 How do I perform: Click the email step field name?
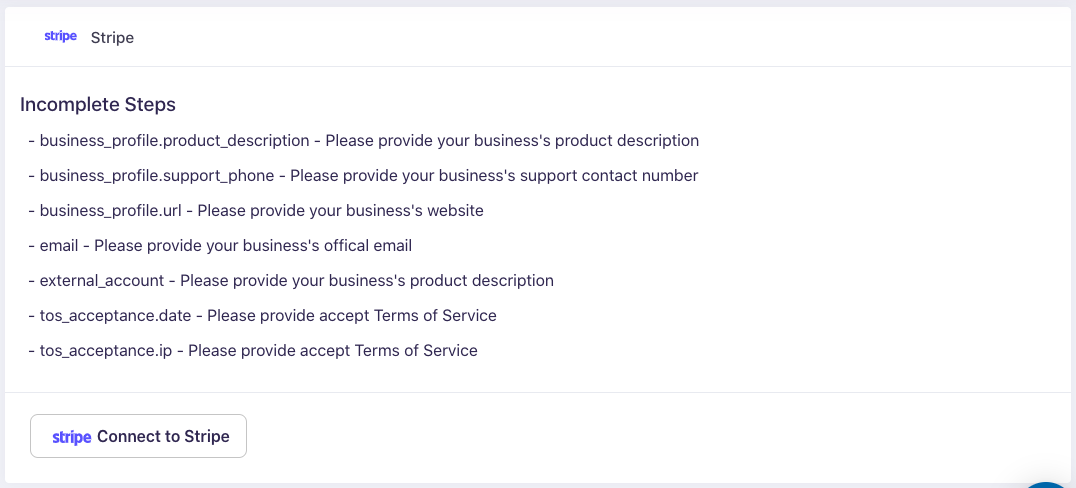click(59, 246)
